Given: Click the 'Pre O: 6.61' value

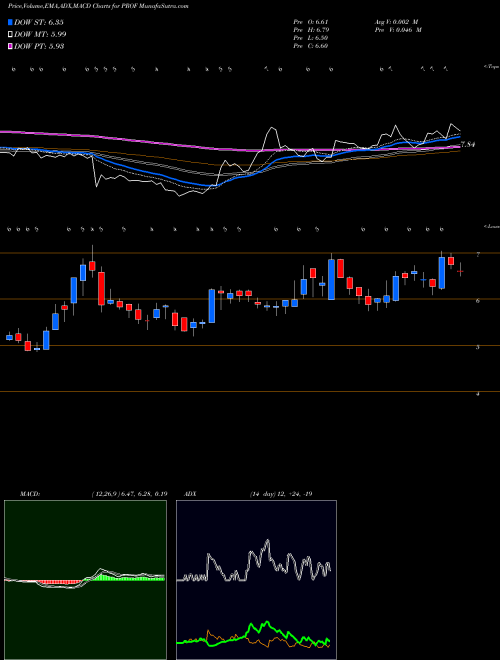Looking at the screenshot, I should [311, 21].
